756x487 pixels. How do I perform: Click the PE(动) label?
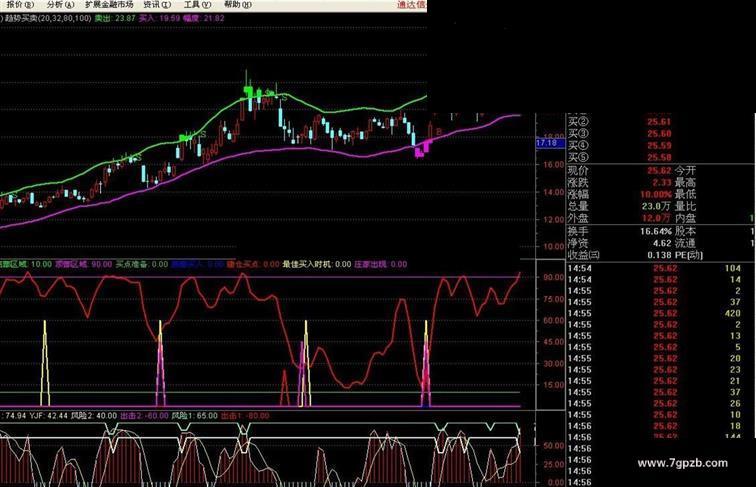pos(688,255)
